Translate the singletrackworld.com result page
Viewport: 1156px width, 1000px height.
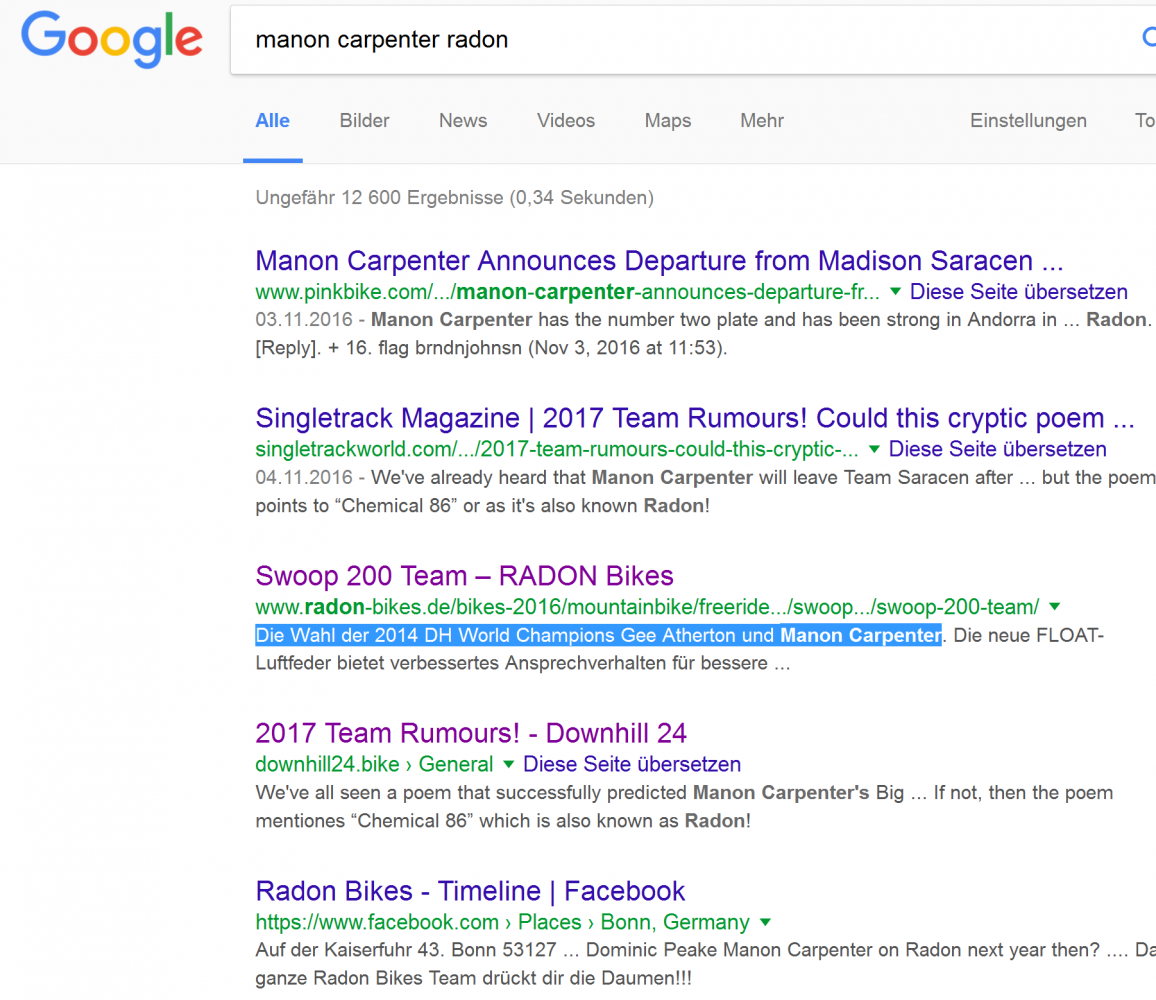click(x=997, y=449)
